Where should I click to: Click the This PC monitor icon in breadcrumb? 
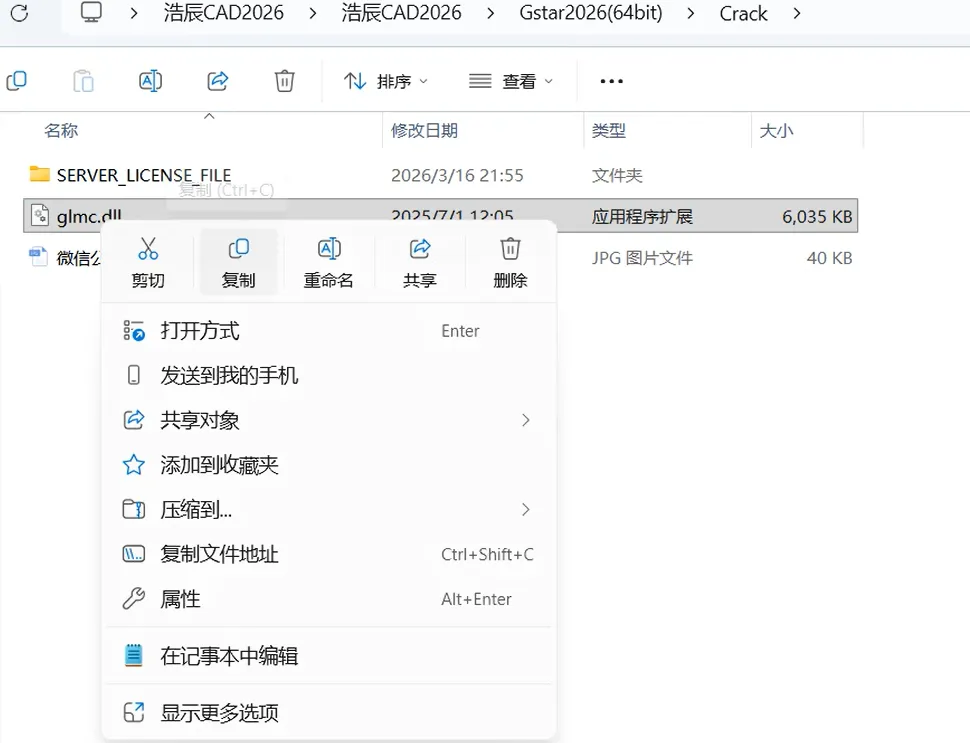click(x=91, y=12)
